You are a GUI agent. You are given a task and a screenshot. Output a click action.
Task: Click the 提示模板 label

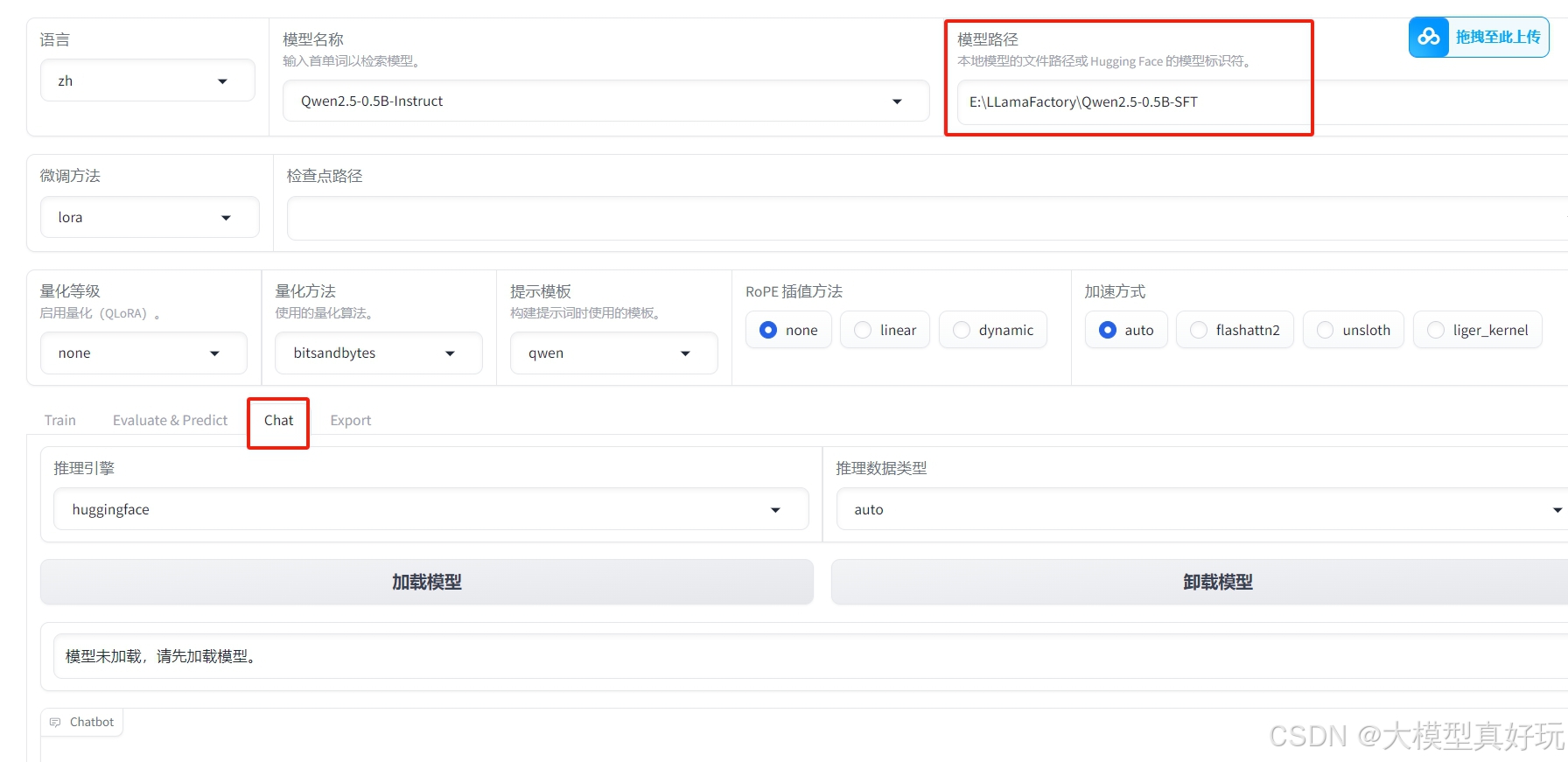pos(541,291)
